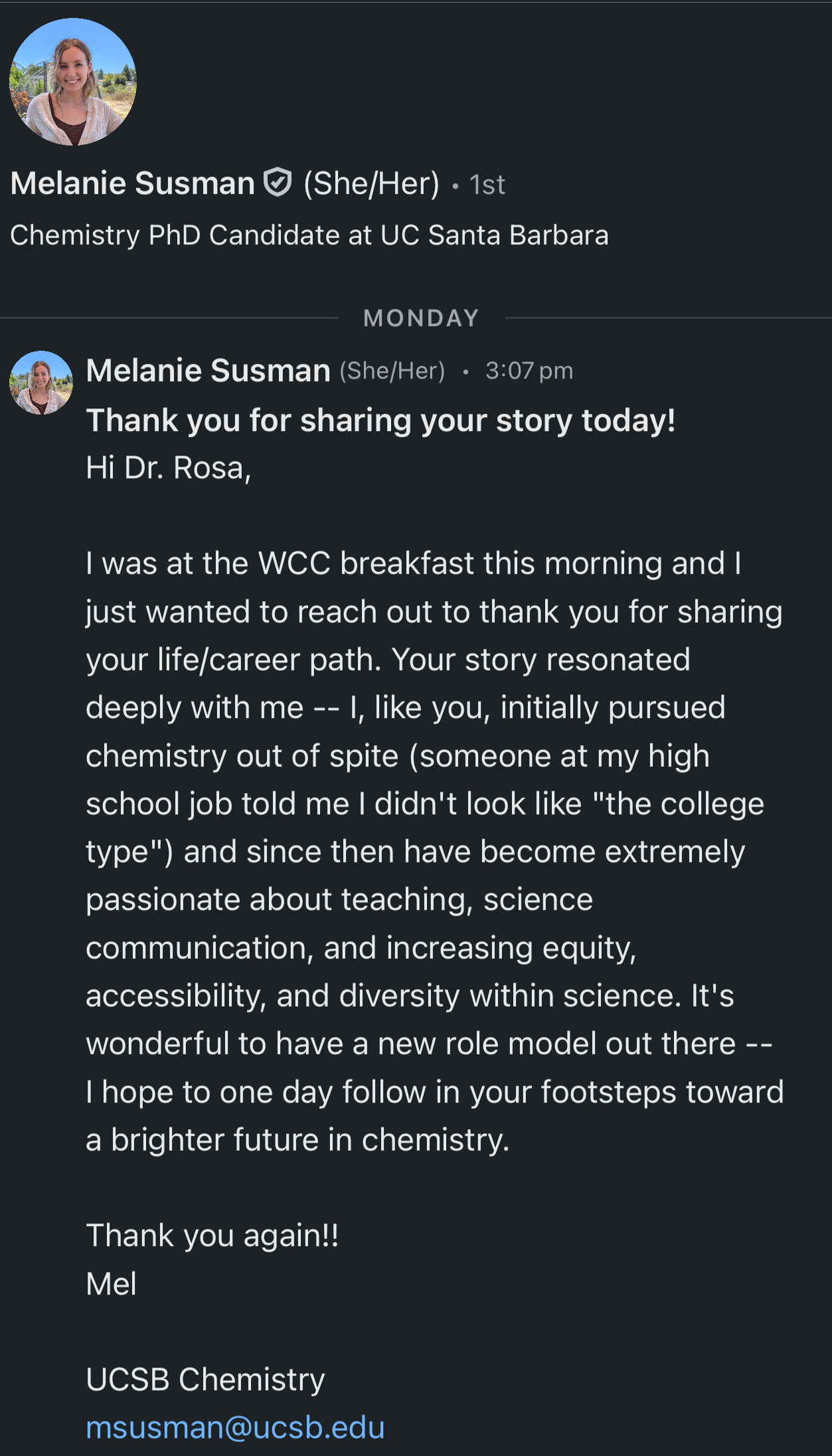The width and height of the screenshot is (832, 1456).
Task: Click the Chemistry PhD Candidate headline
Action: (x=309, y=235)
